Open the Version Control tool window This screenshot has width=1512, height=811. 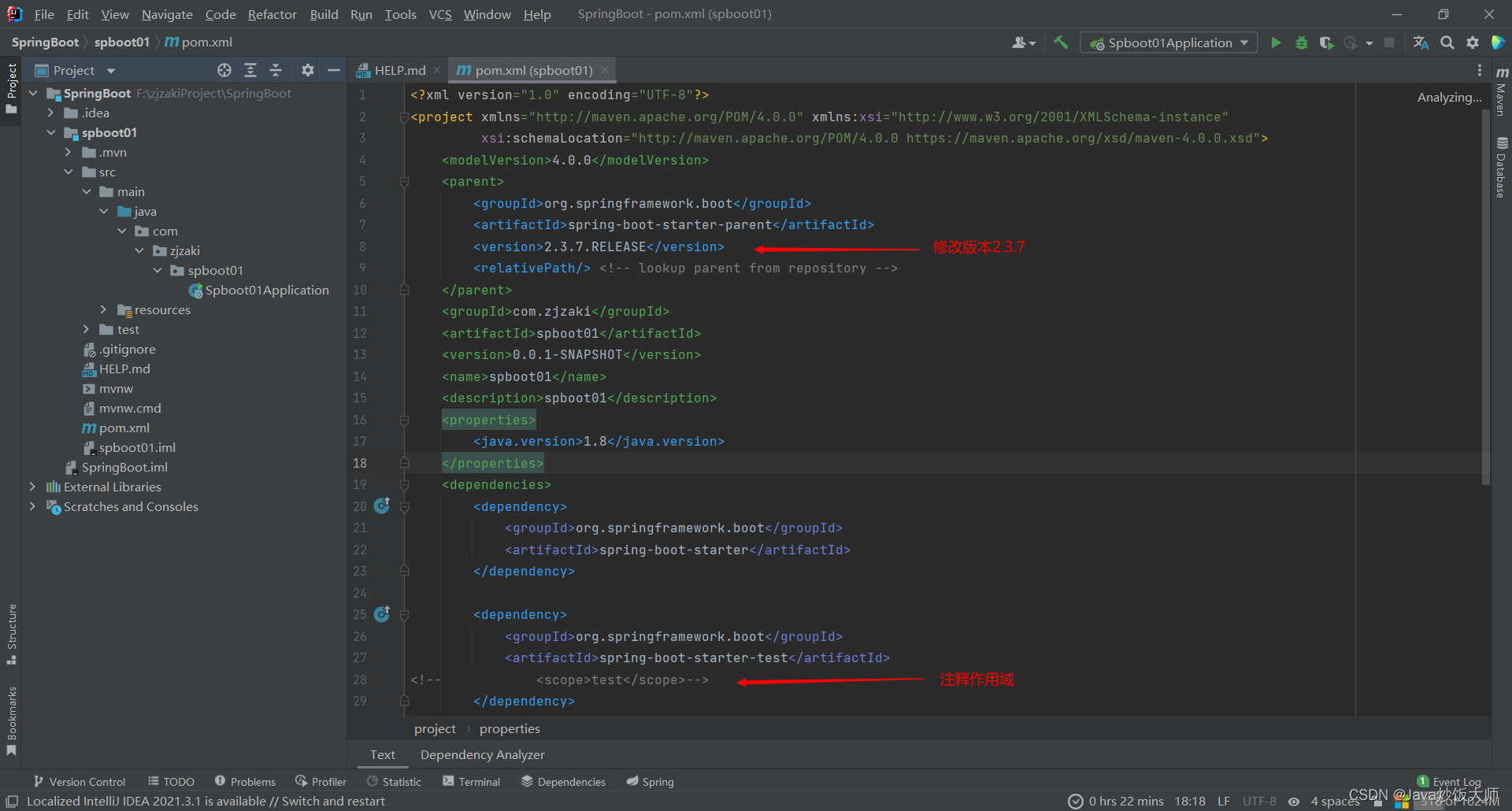tap(79, 781)
